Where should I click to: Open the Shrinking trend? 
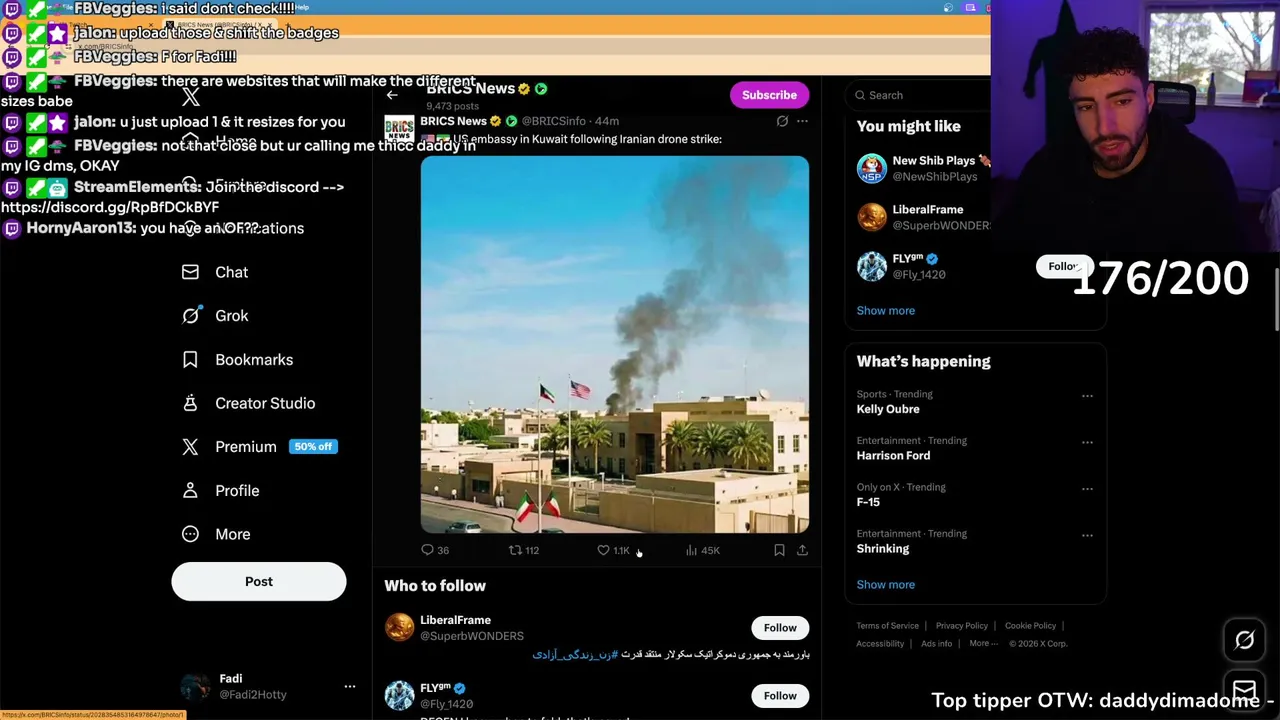click(x=883, y=548)
